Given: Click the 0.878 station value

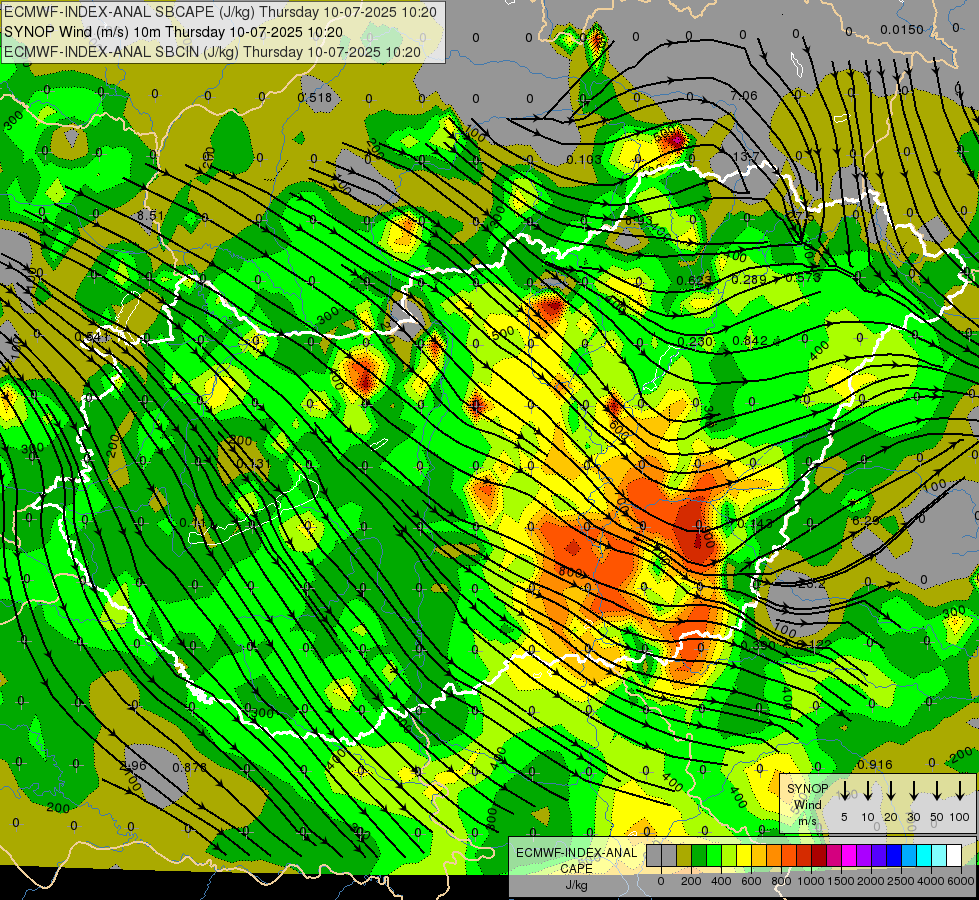Looking at the screenshot, I should 189,767.
